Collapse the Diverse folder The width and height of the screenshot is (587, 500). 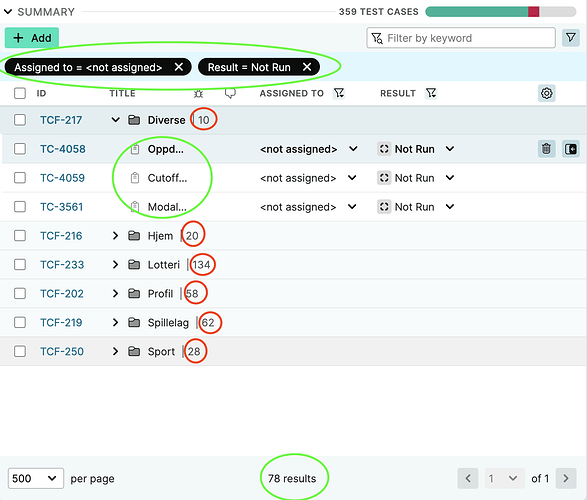click(115, 120)
